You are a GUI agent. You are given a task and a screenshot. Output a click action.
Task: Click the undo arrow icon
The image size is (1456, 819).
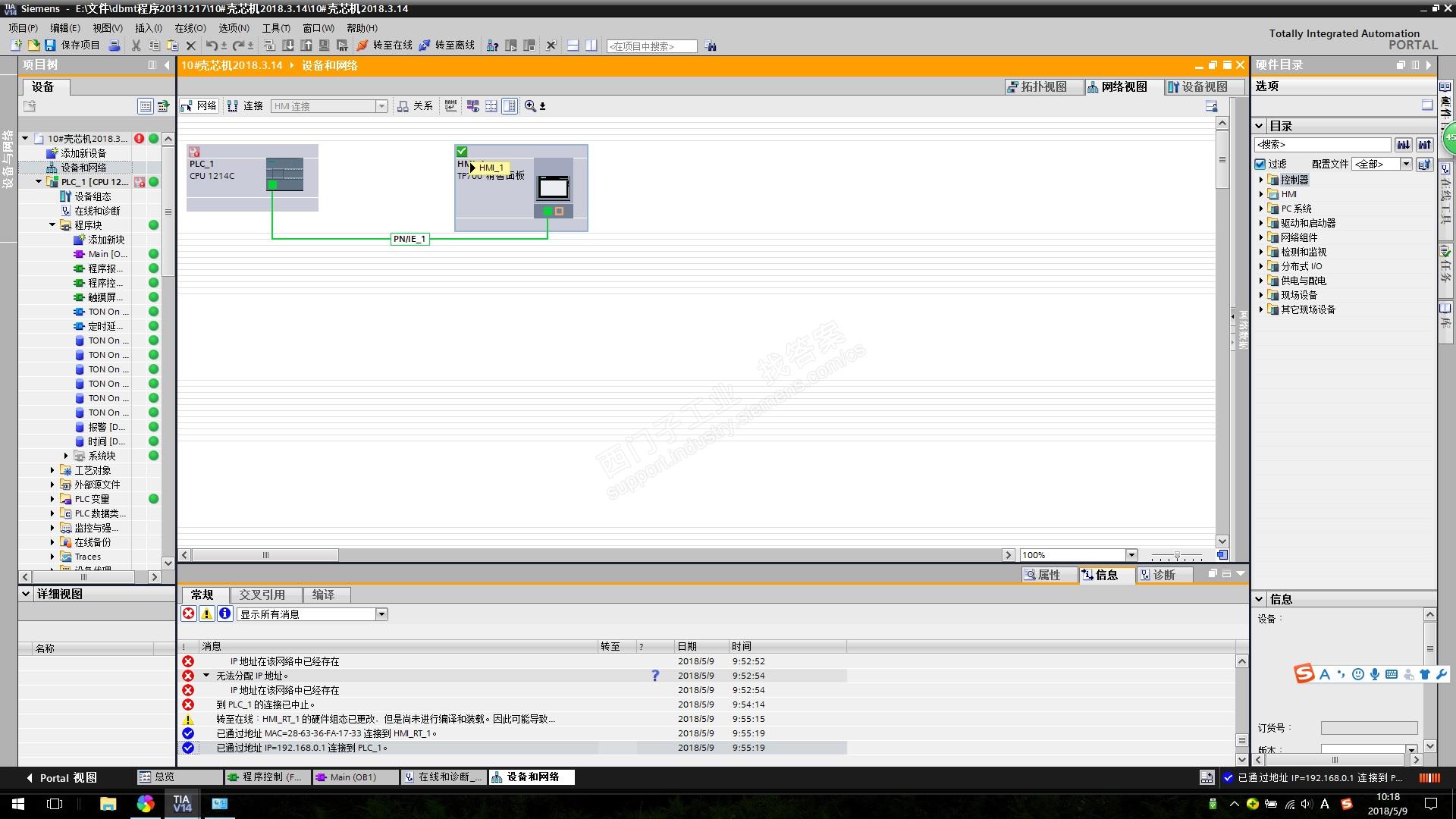click(211, 45)
